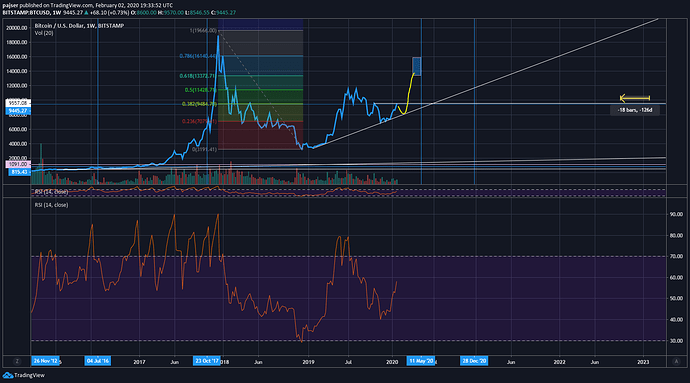Click the lower RSI (14, close) pane legend
Viewport: 690px width, 383px height.
click(x=51, y=205)
